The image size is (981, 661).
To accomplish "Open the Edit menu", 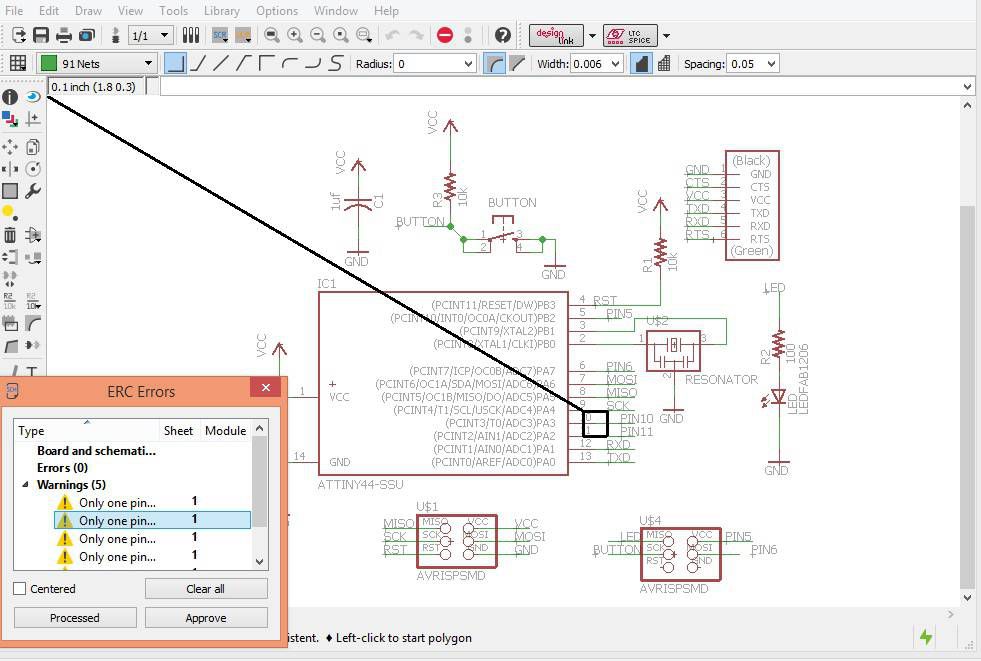I will [x=49, y=11].
